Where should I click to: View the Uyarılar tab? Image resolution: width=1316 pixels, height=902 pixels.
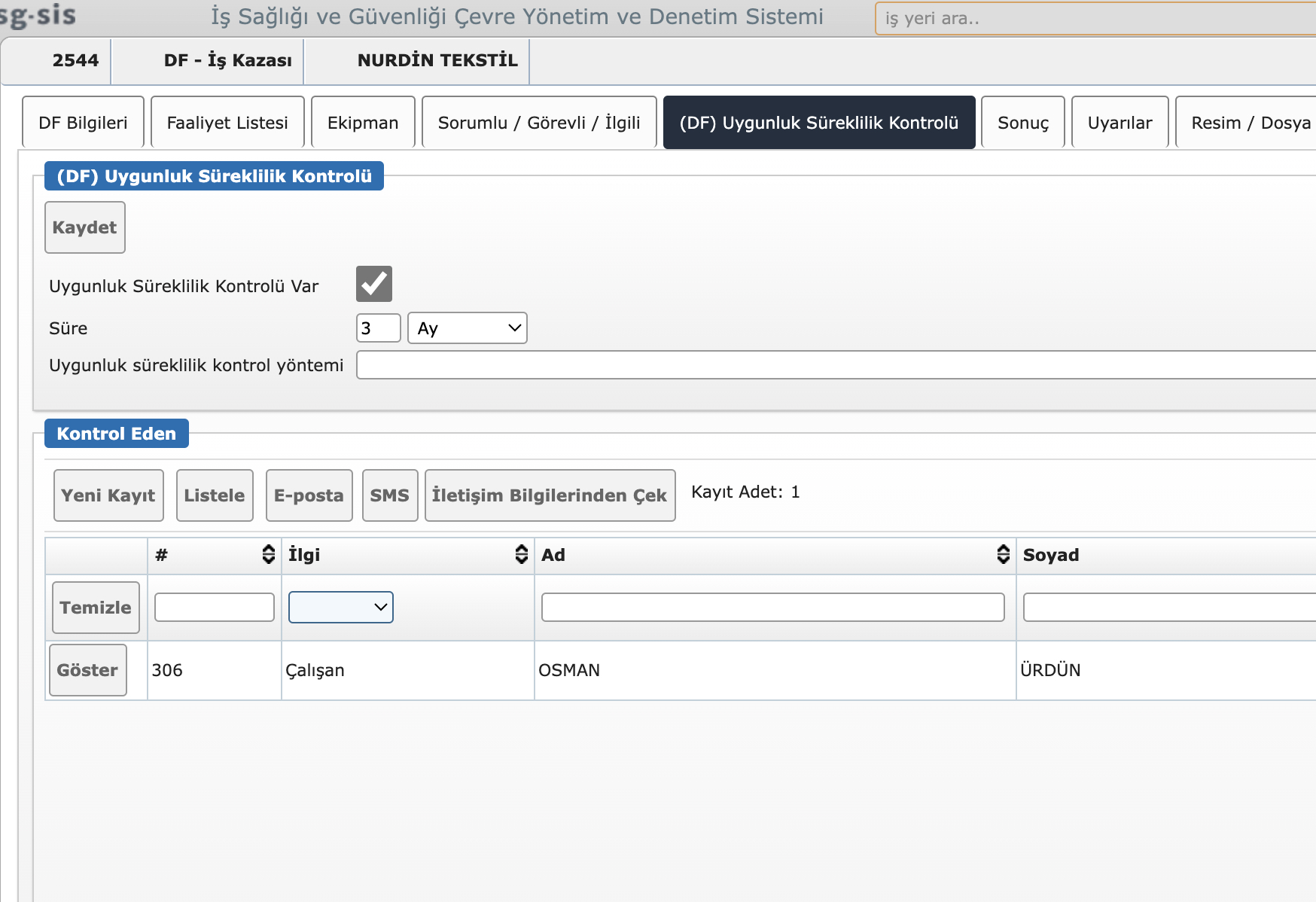coord(1120,123)
